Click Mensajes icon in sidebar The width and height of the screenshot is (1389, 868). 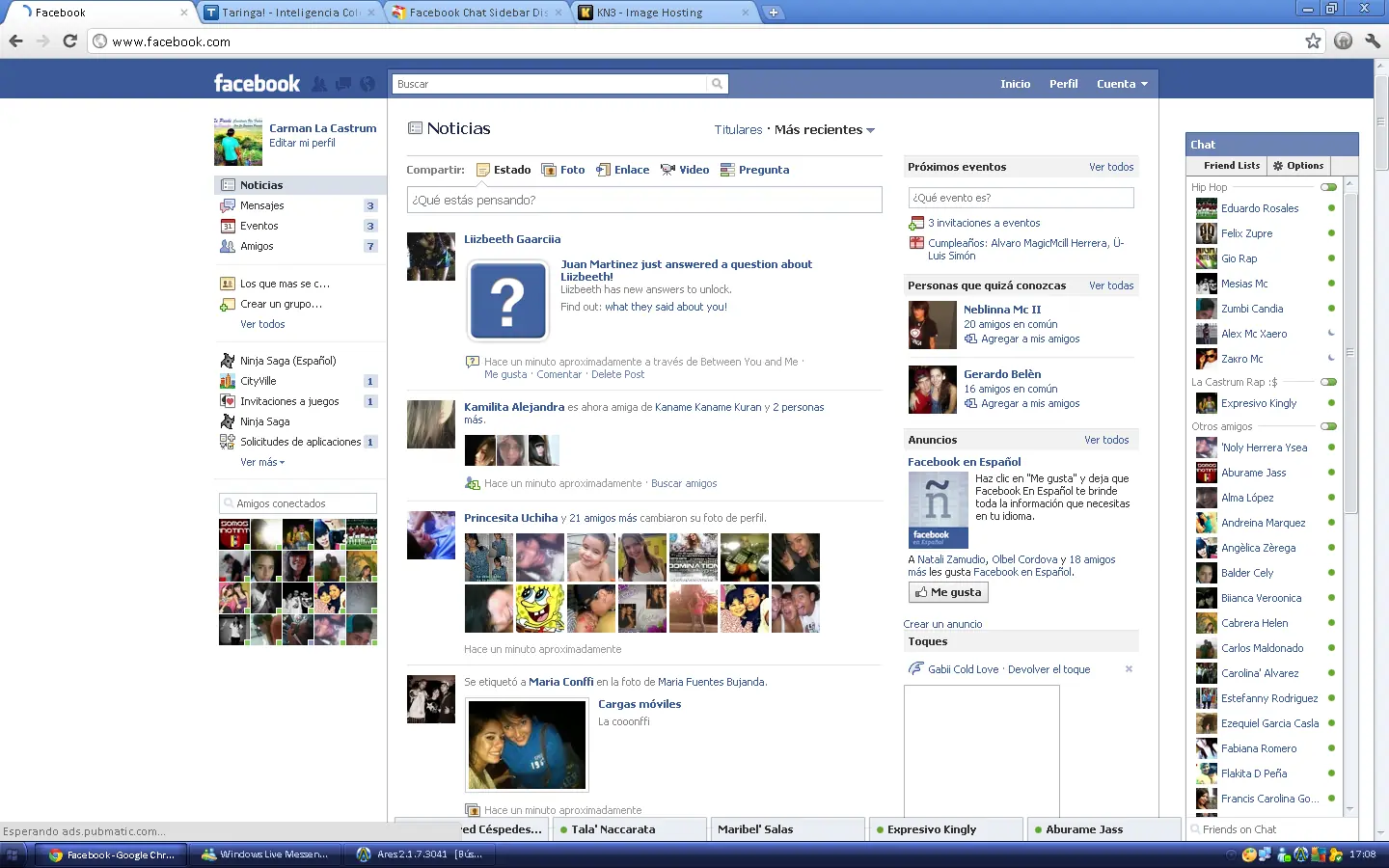tap(228, 205)
